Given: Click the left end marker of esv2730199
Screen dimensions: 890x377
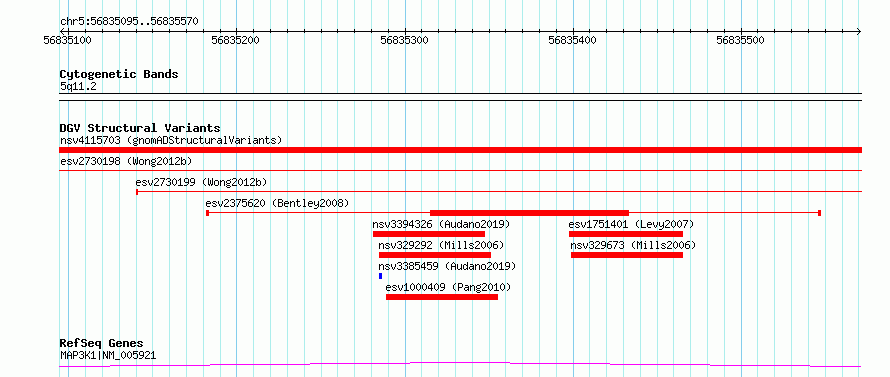Looking at the screenshot, I should click(137, 192).
